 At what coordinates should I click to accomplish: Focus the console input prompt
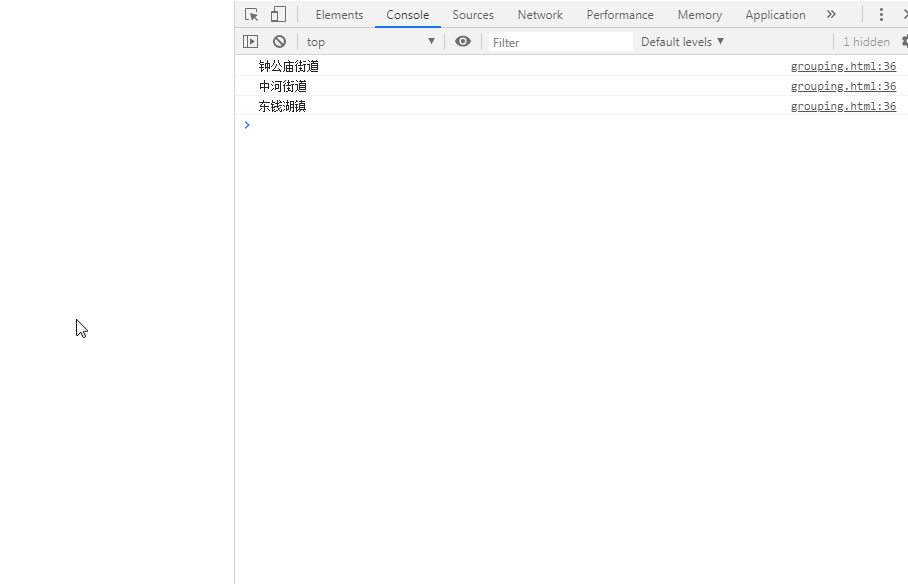pyautogui.click(x=573, y=125)
